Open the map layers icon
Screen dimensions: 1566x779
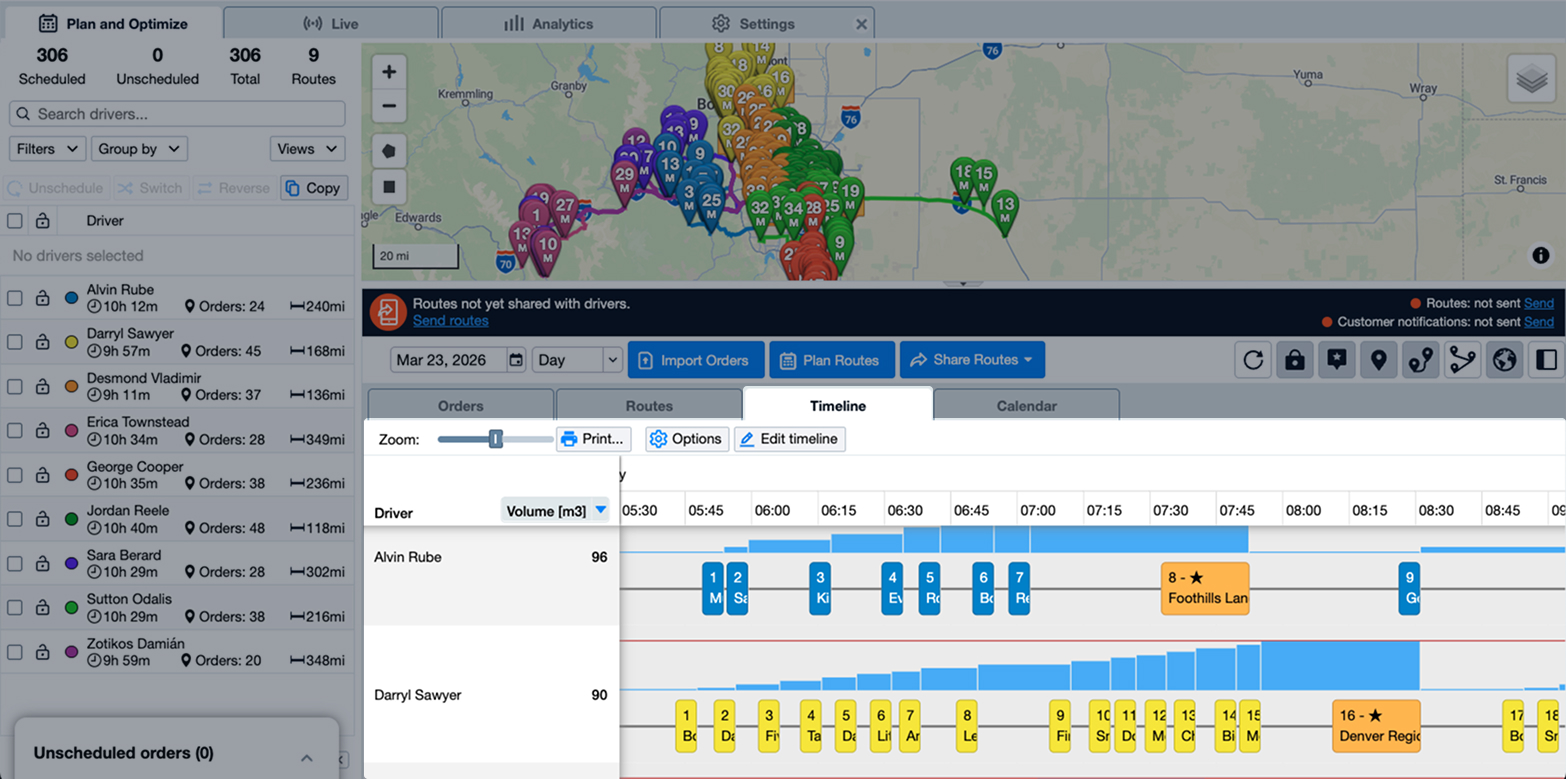(1532, 79)
